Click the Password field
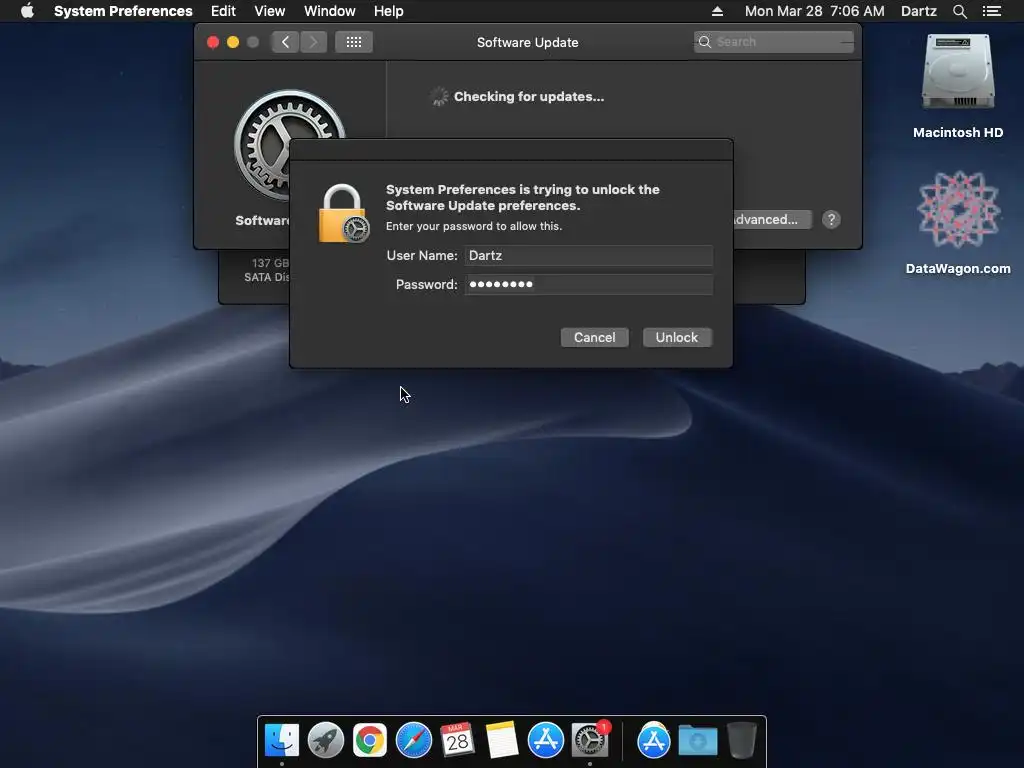This screenshot has height=768, width=1024. point(588,284)
